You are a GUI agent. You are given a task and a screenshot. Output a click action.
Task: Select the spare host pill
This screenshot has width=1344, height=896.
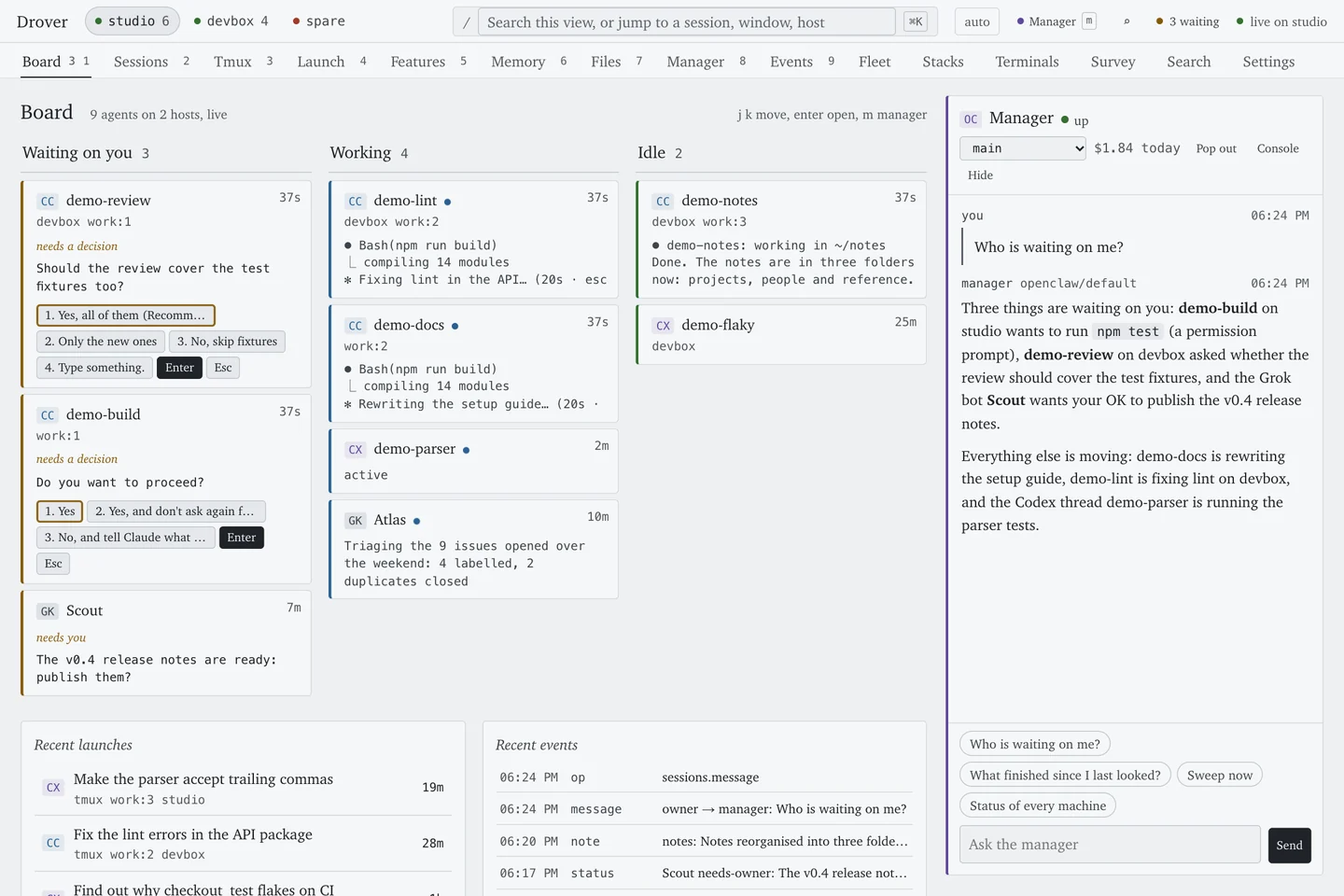click(x=318, y=21)
